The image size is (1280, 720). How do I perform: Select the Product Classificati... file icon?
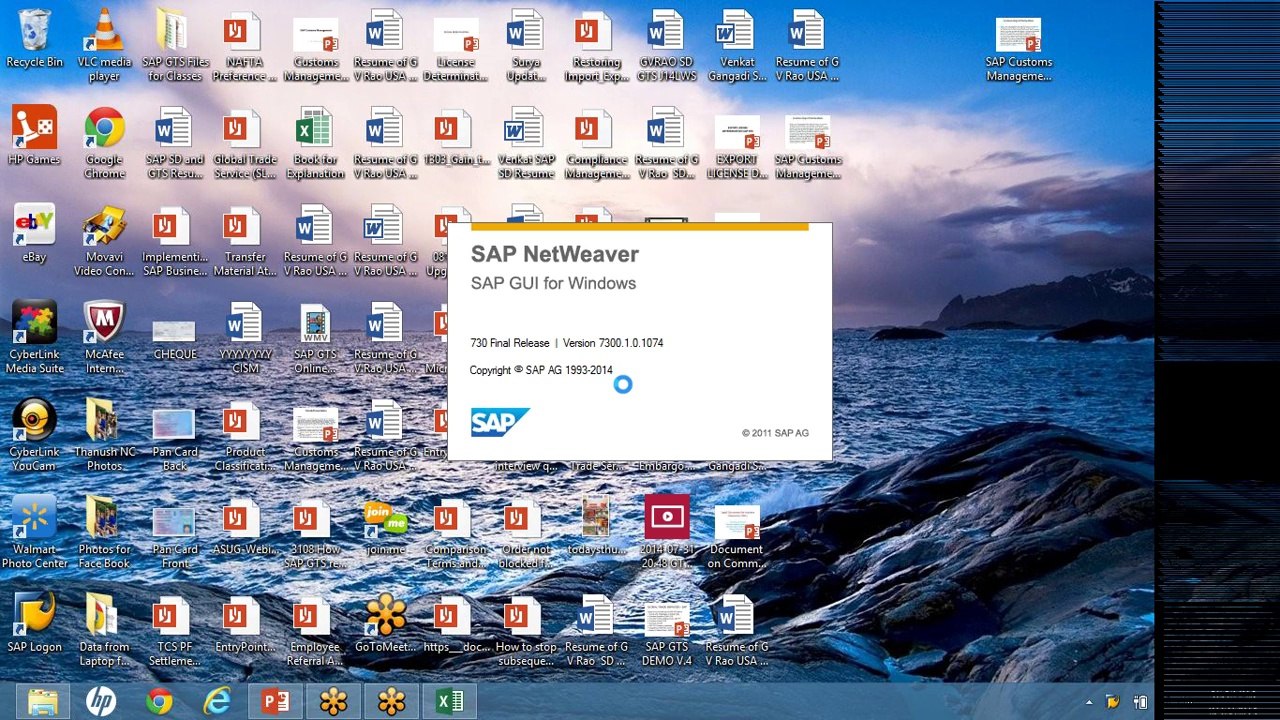[244, 436]
